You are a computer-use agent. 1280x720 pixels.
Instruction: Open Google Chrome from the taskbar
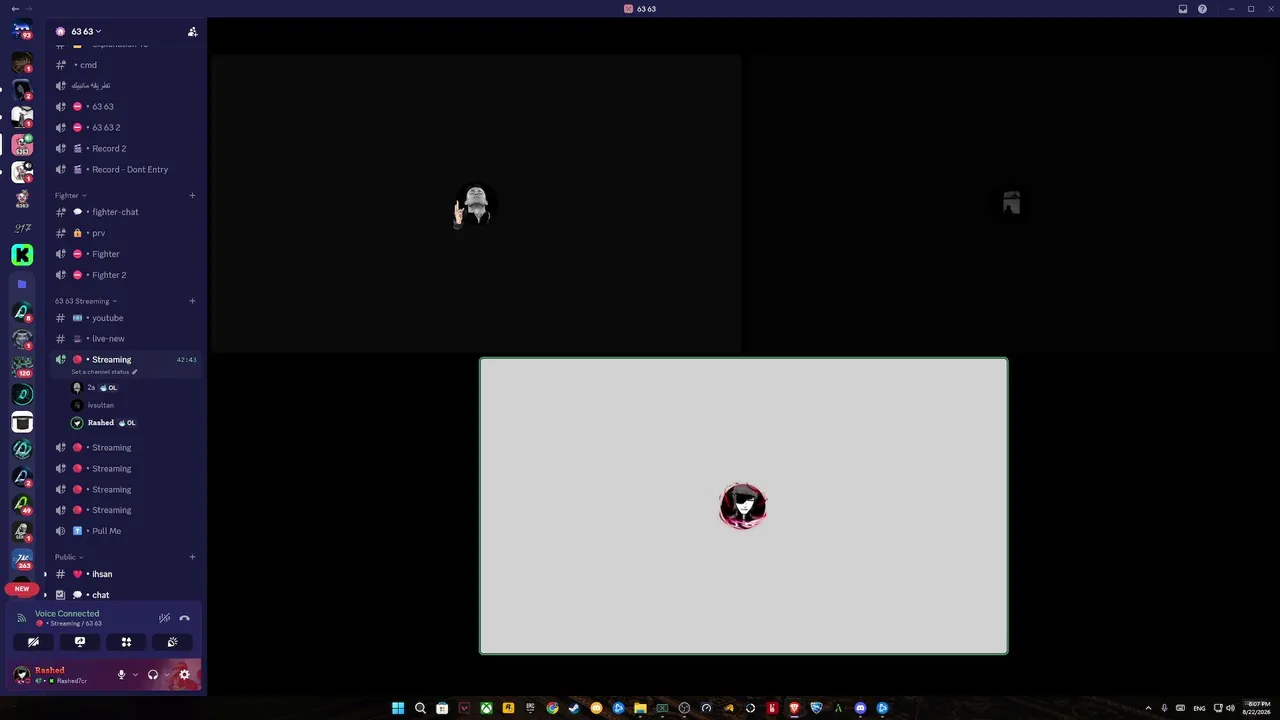552,708
